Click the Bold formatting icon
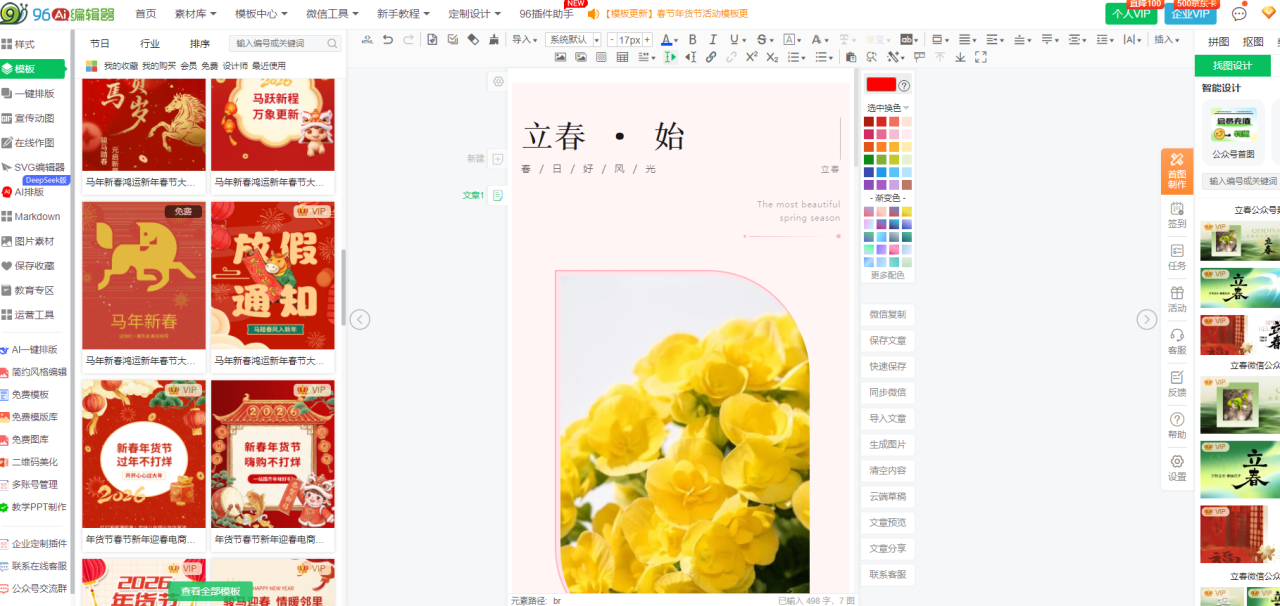This screenshot has height=606, width=1280. pos(692,40)
